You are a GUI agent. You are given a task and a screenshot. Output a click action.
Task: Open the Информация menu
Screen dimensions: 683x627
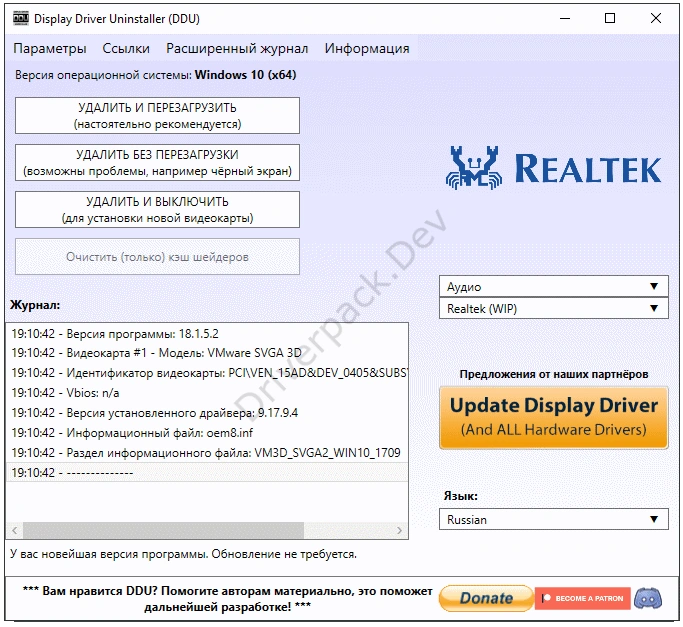coord(367,48)
